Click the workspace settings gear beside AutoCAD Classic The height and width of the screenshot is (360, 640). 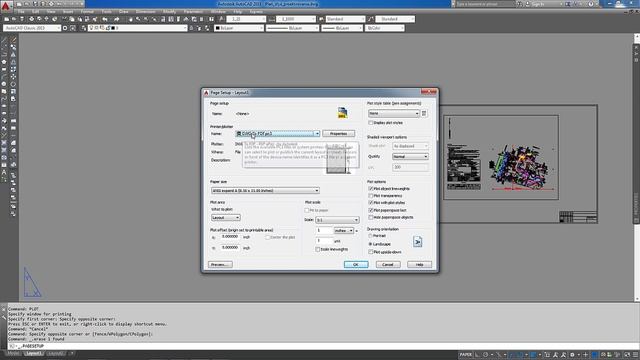coord(65,28)
